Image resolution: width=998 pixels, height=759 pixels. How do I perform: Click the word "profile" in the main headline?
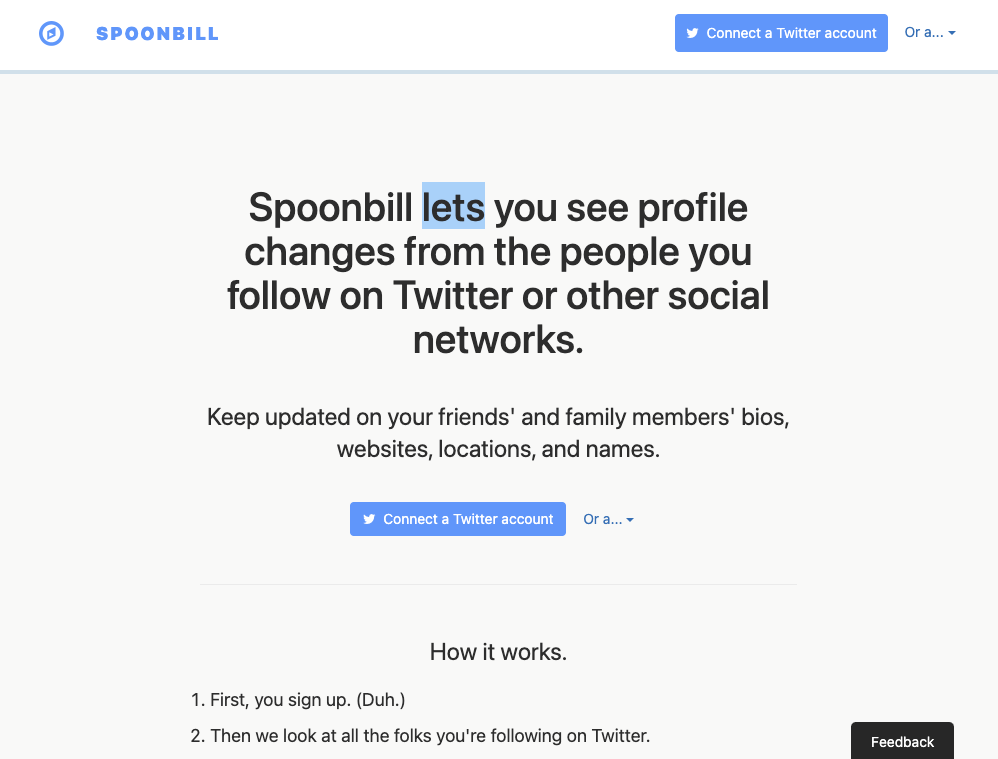tap(692, 207)
